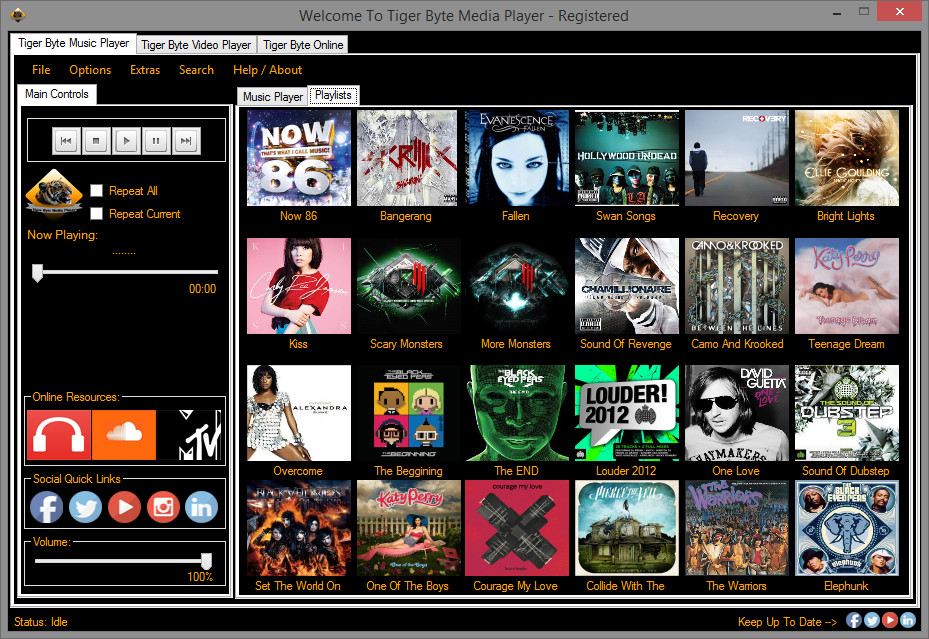Open the Search menu
Viewport: 929px width, 639px height.
tap(196, 70)
